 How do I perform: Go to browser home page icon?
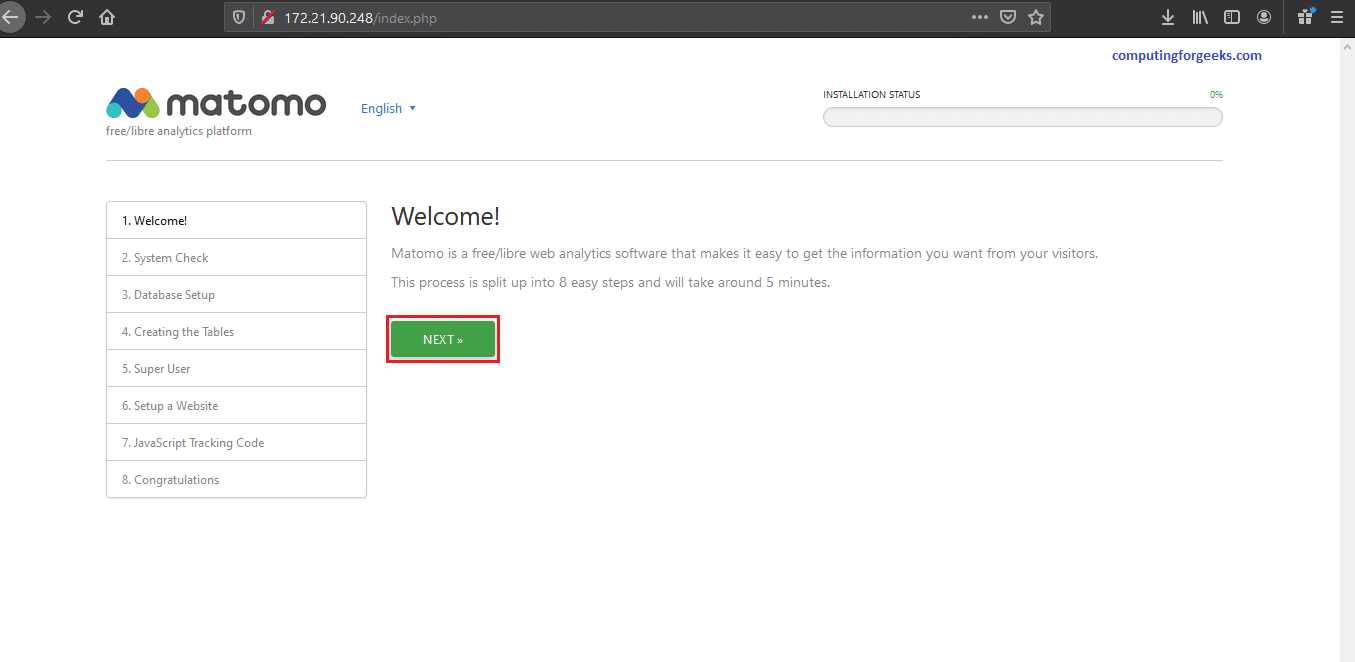tap(107, 17)
